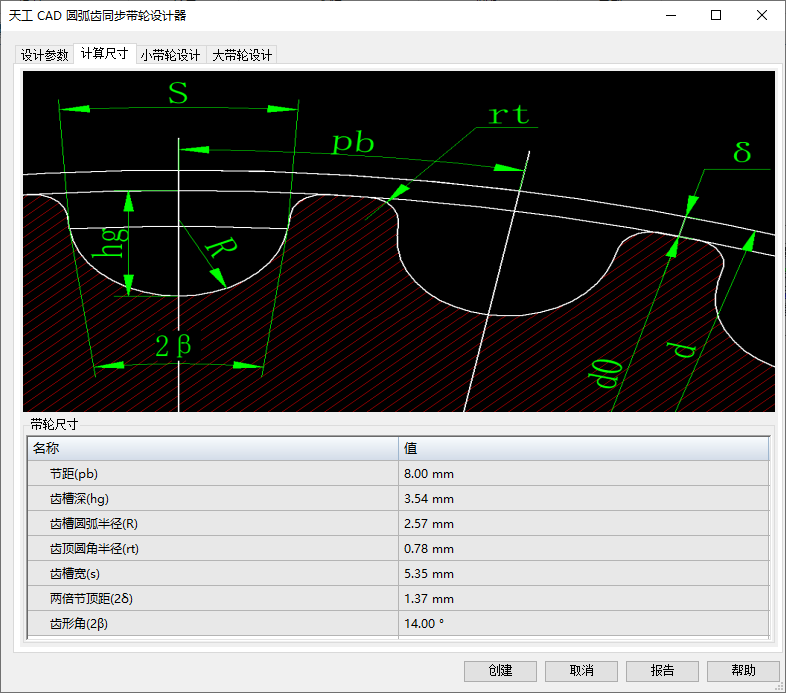Click the 名称 column header

click(212, 448)
